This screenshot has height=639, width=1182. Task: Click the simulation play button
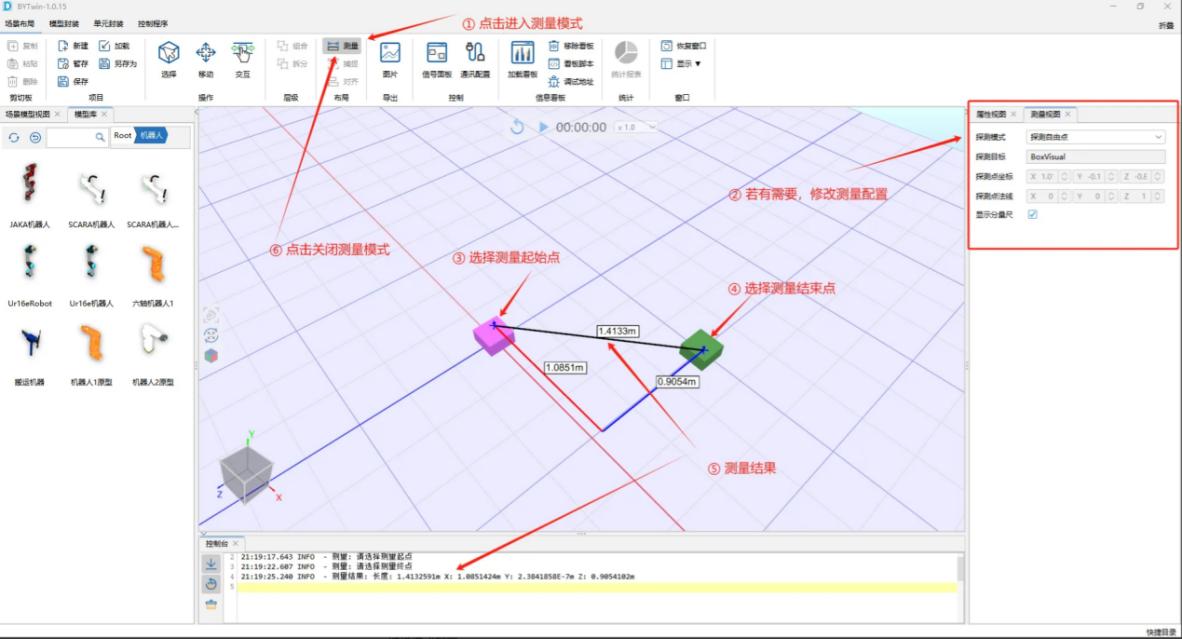[x=543, y=127]
